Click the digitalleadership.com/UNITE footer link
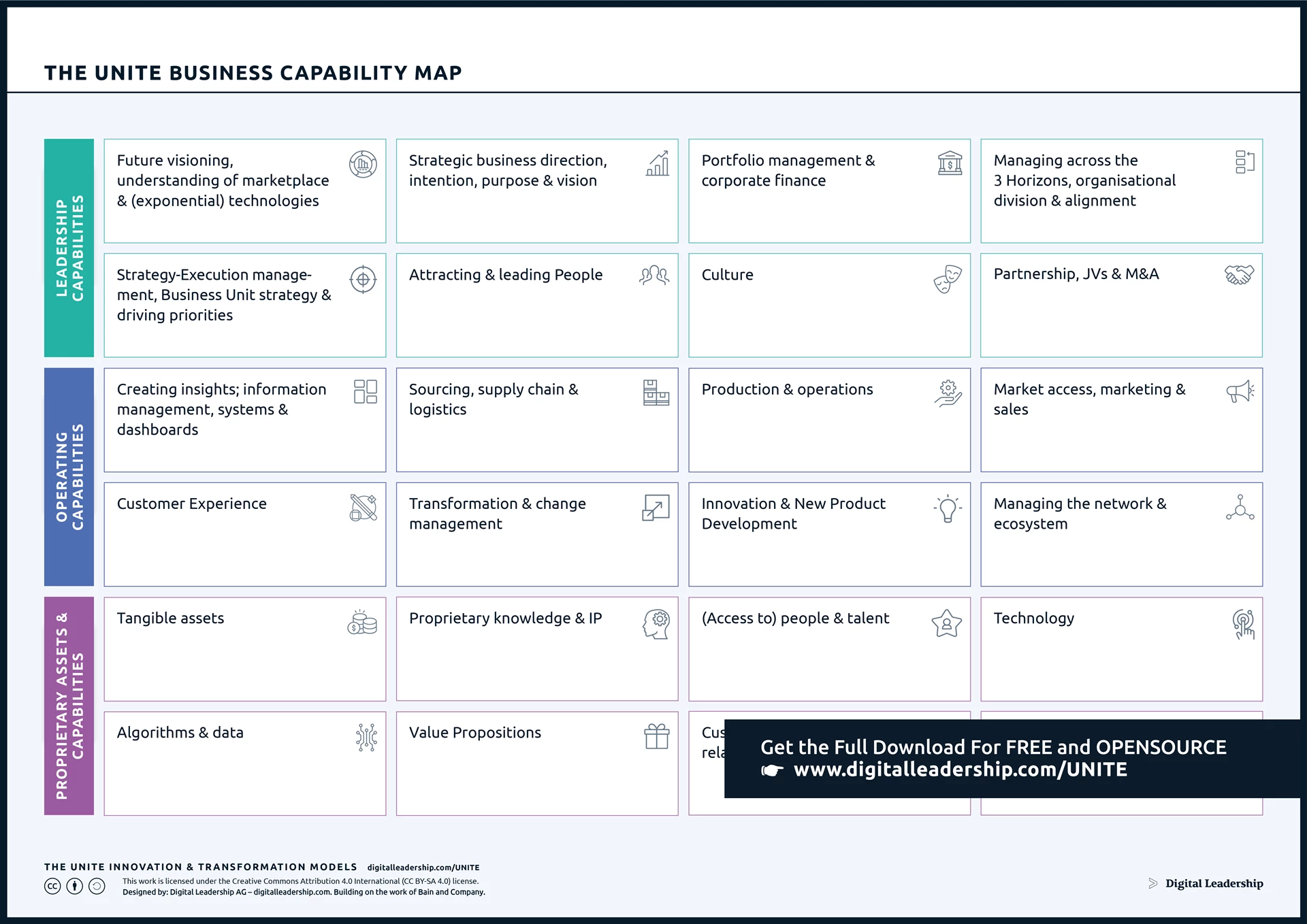The width and height of the screenshot is (1307, 924). tap(423, 868)
